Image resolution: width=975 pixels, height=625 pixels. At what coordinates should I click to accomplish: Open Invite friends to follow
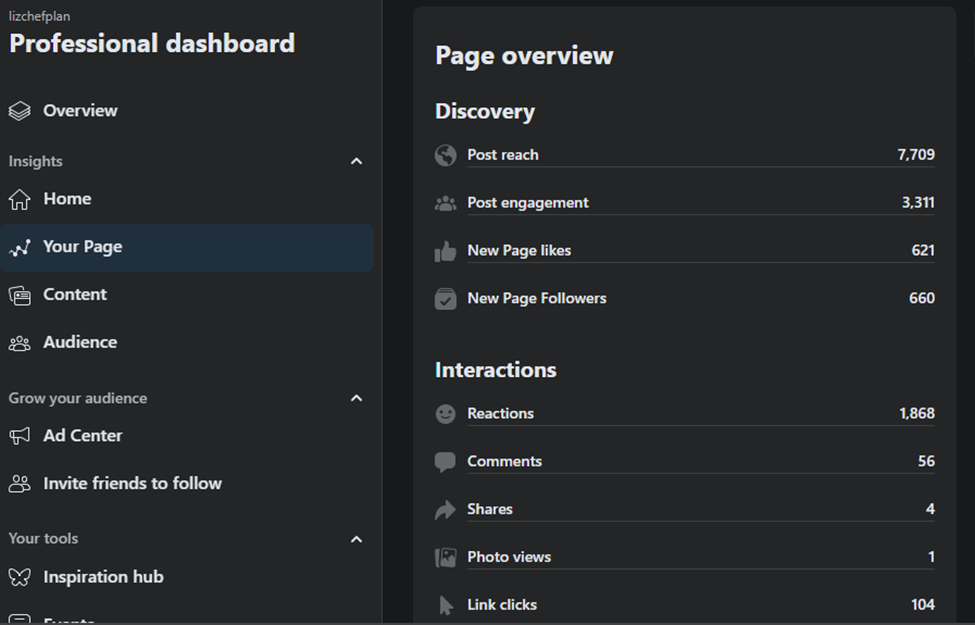132,484
